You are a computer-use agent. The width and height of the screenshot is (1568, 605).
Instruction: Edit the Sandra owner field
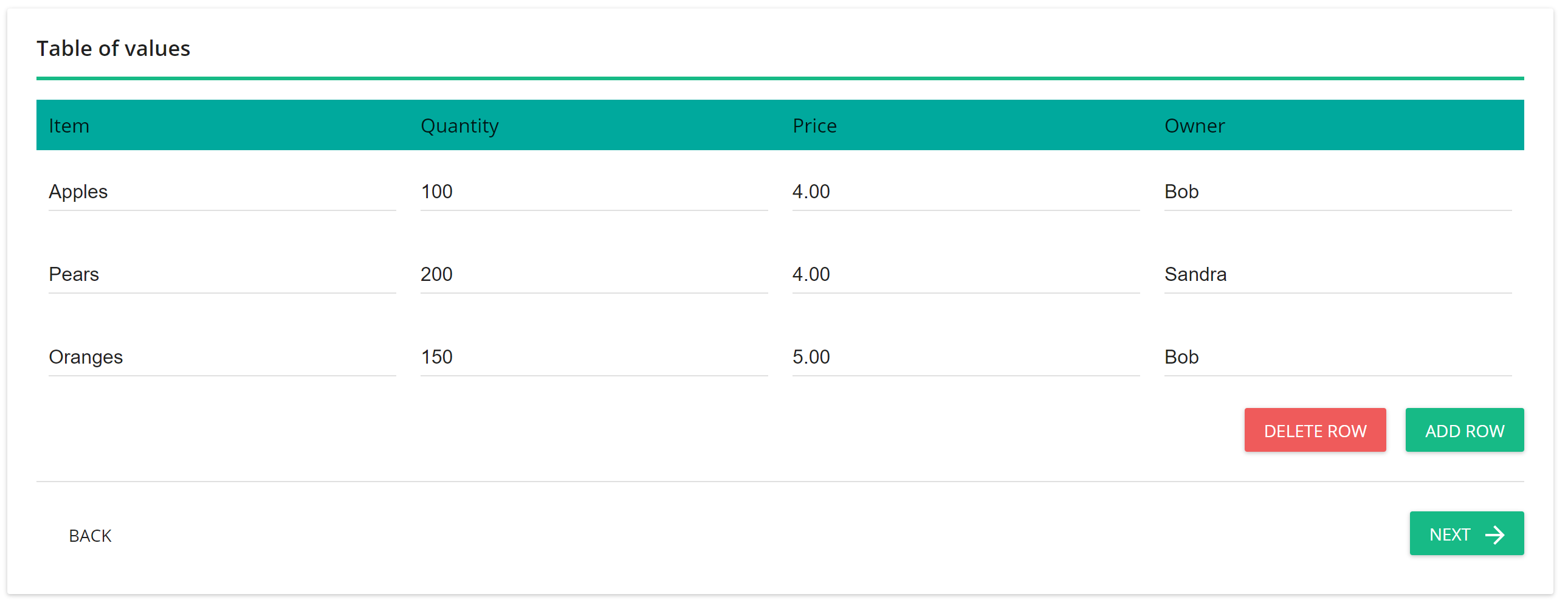(x=1338, y=275)
